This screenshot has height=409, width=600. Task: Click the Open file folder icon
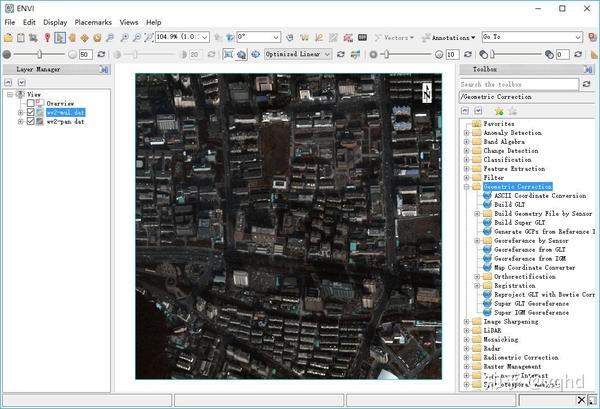(x=8, y=37)
